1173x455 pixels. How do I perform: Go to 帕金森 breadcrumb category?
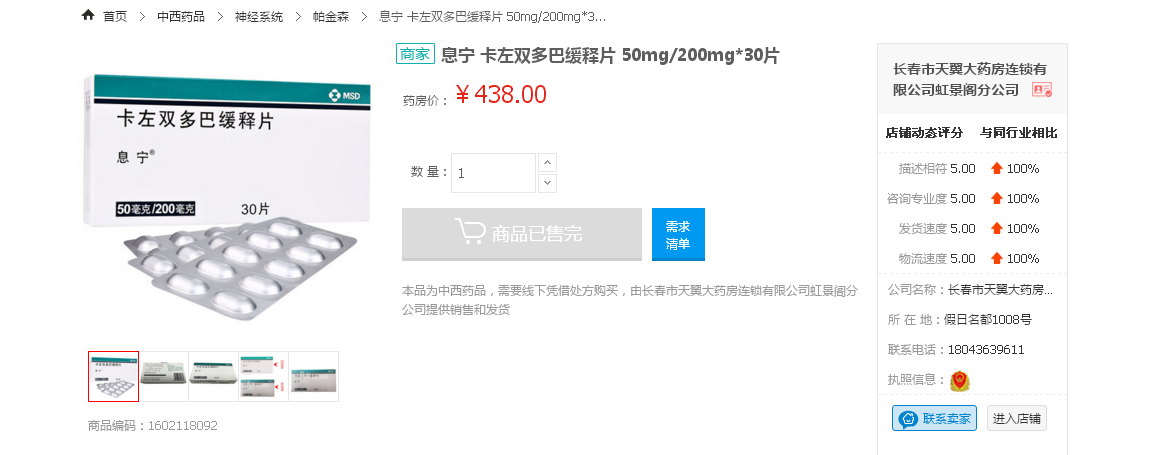coord(331,17)
